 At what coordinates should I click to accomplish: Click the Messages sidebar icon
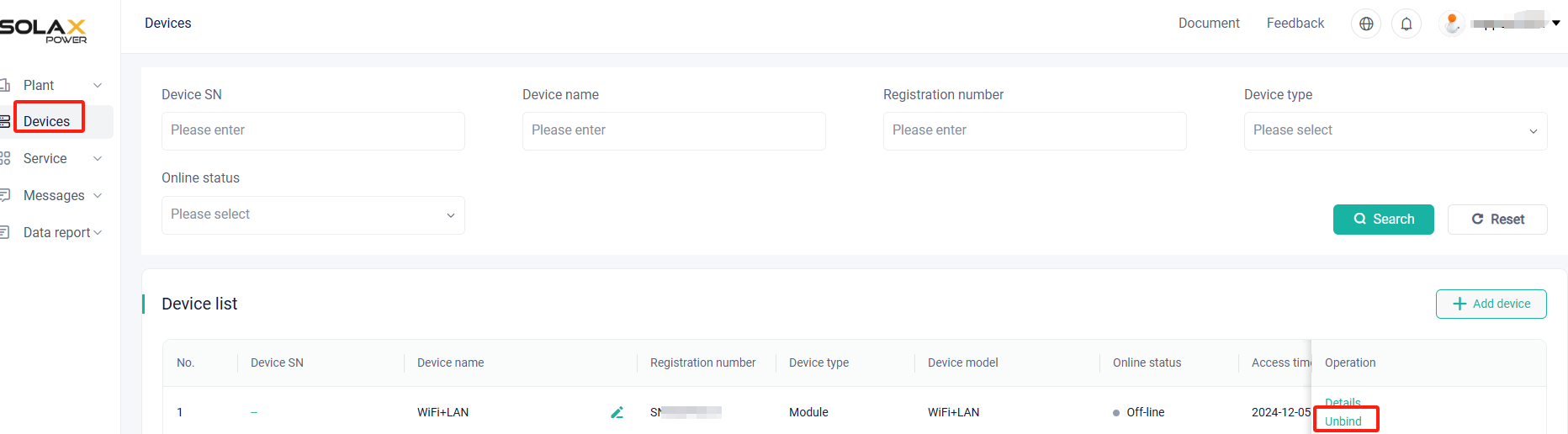tap(4, 195)
